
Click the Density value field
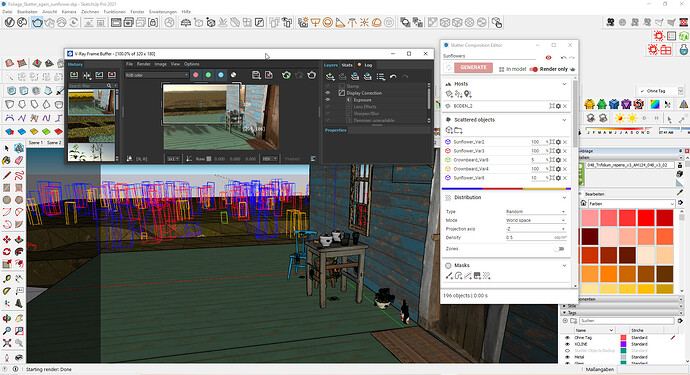coord(536,238)
